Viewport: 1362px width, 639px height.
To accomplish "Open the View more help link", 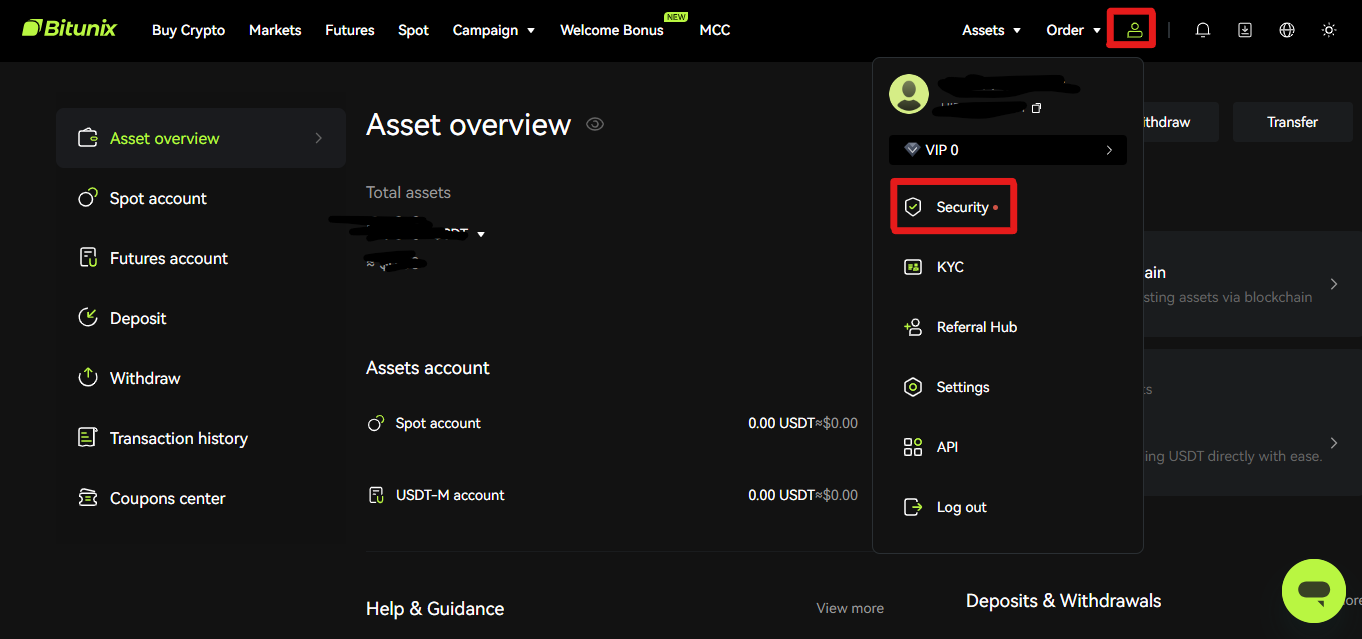I will pyautogui.click(x=850, y=608).
